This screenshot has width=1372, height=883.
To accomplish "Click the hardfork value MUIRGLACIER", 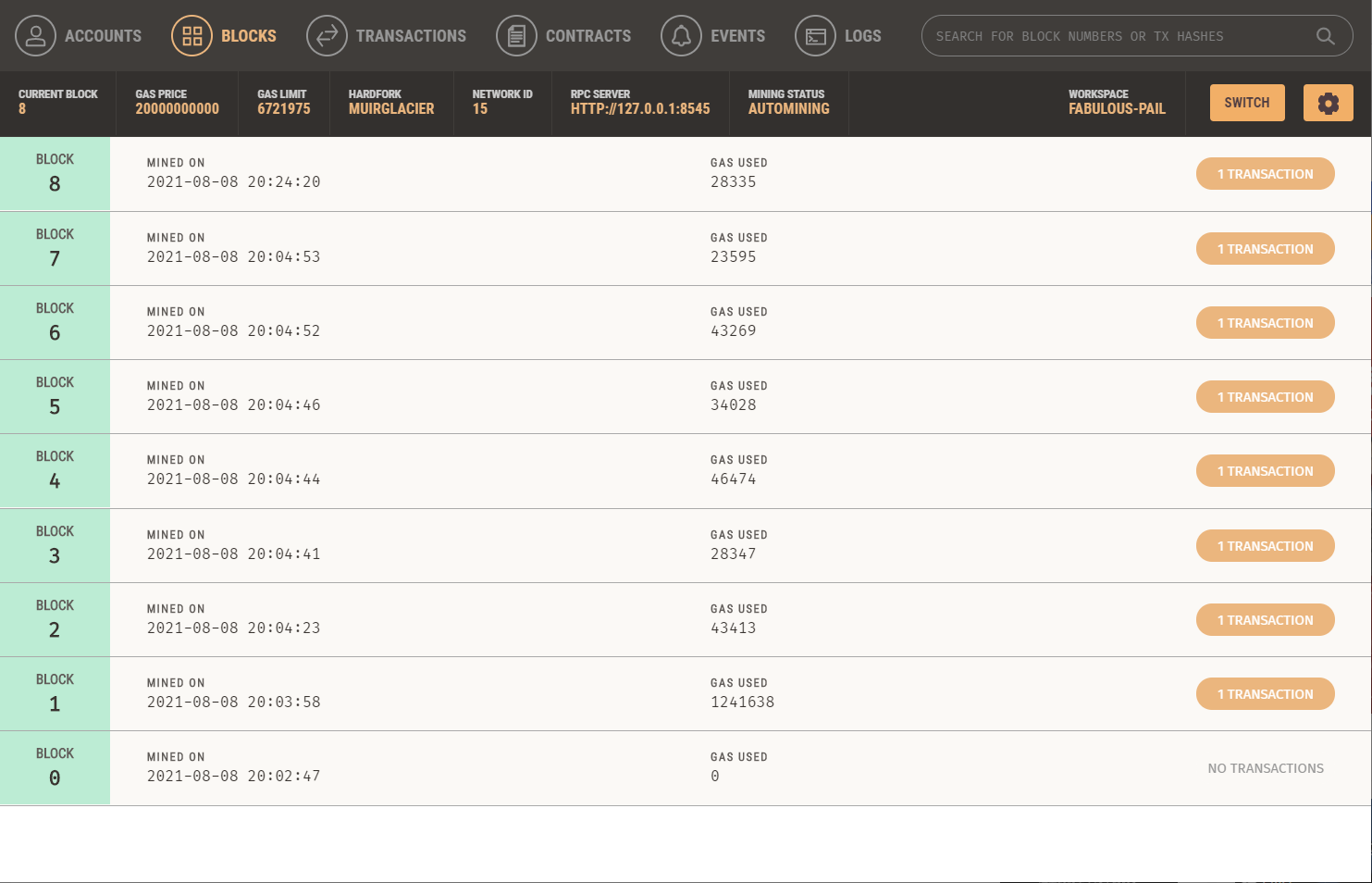I will tap(391, 109).
